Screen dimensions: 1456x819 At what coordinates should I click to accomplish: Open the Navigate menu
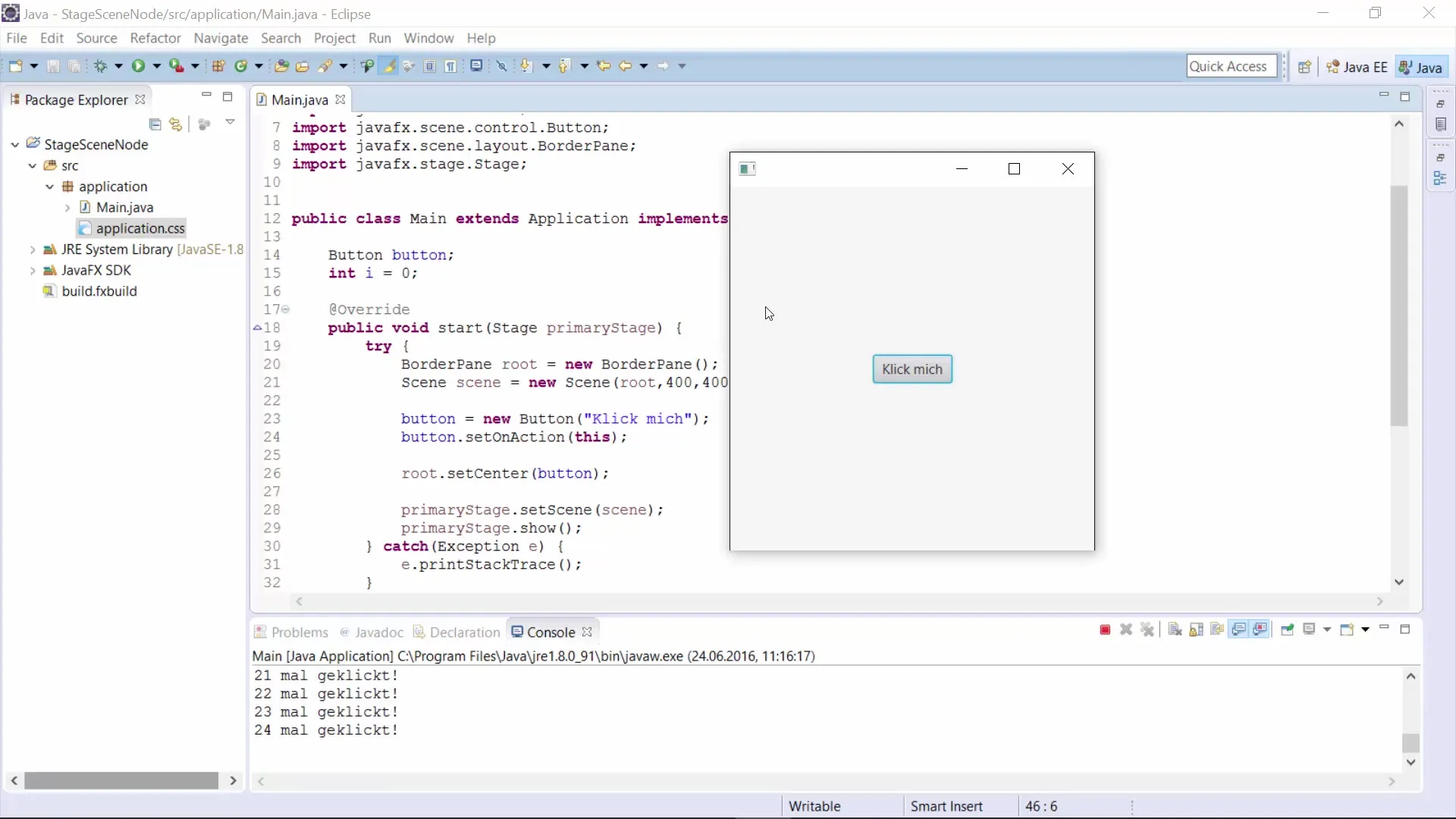click(x=221, y=38)
